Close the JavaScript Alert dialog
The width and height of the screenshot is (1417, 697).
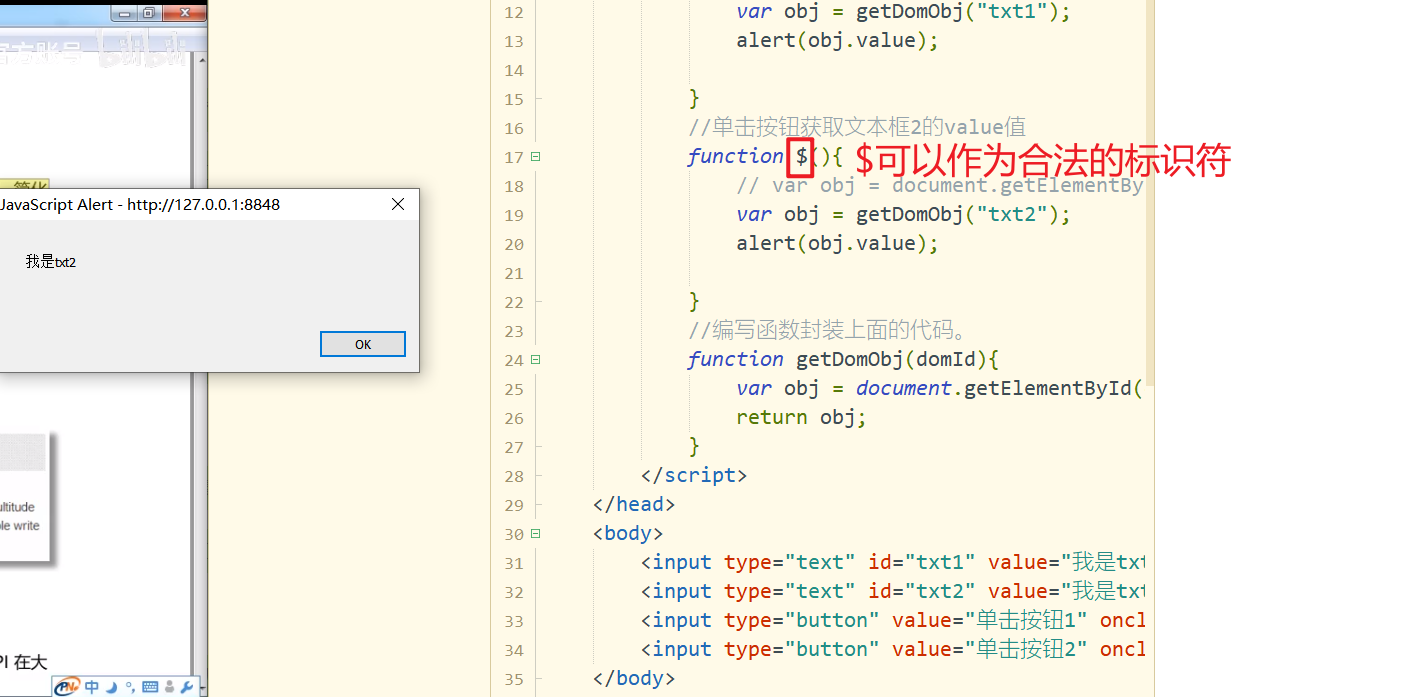(x=397, y=204)
